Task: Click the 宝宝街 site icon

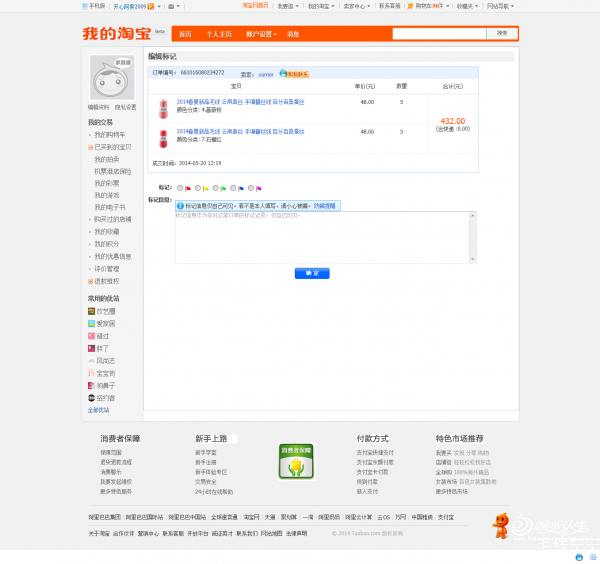Action: (91, 373)
